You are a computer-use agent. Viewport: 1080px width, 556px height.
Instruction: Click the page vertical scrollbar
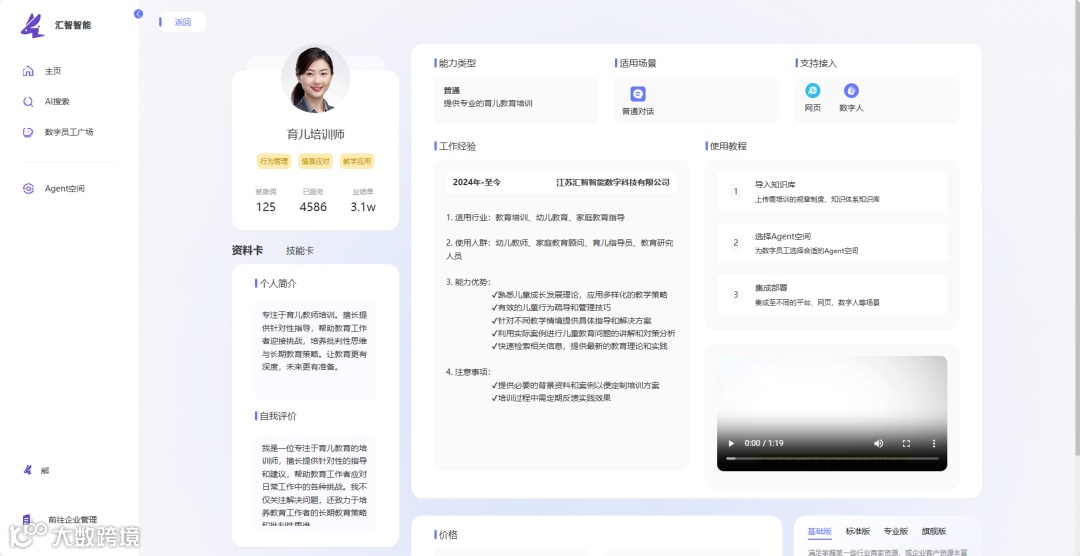1077,227
